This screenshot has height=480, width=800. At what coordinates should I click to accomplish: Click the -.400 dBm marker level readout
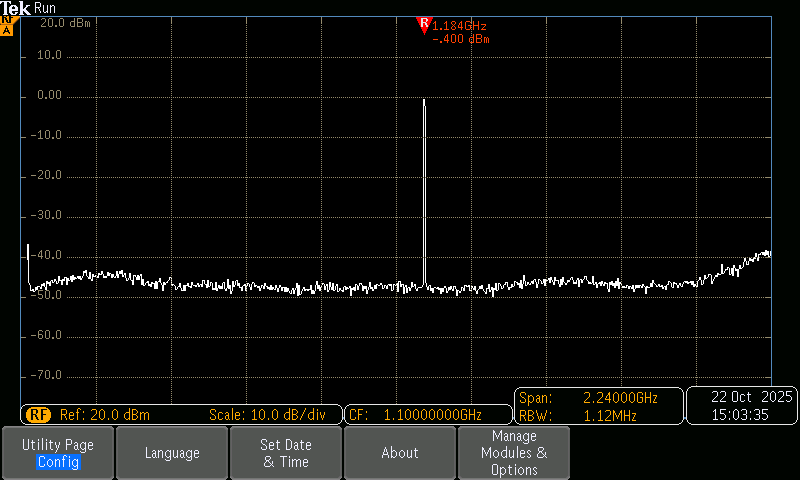(461, 39)
